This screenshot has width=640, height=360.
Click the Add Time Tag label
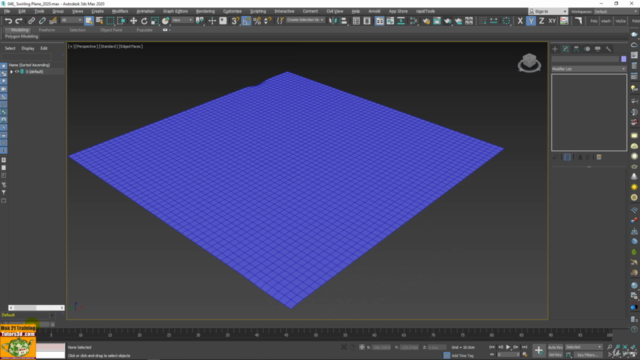pyautogui.click(x=463, y=356)
